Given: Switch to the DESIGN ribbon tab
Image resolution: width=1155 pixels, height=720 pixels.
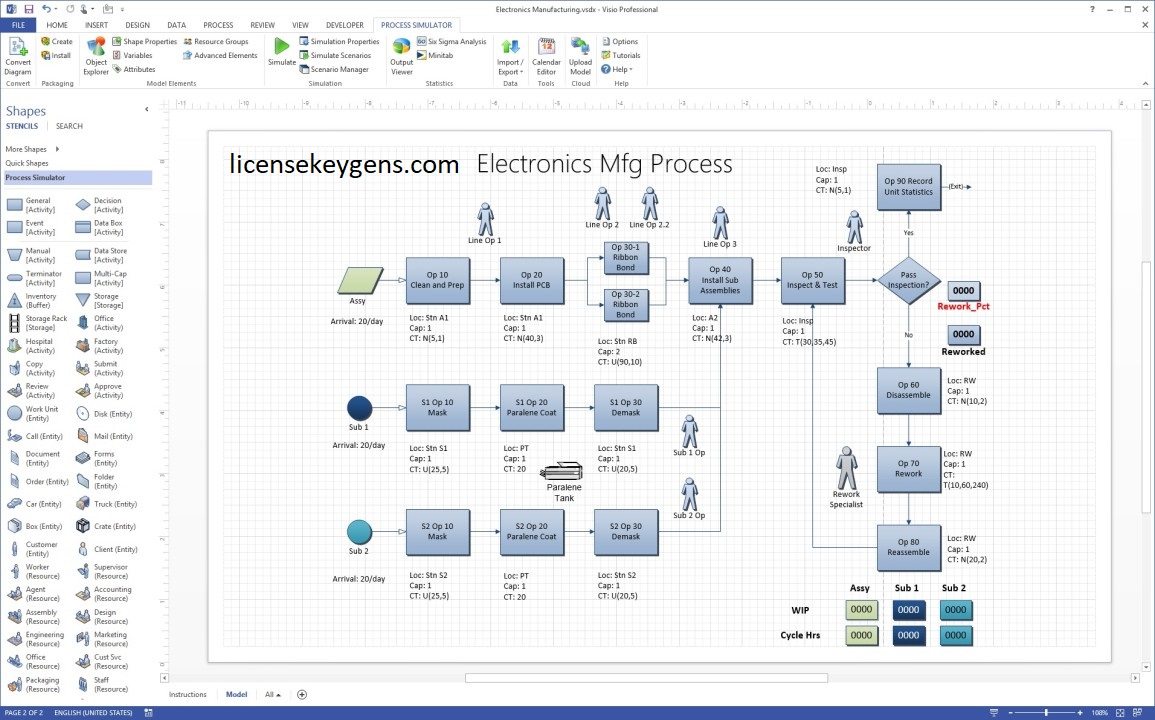Looking at the screenshot, I should [138, 25].
